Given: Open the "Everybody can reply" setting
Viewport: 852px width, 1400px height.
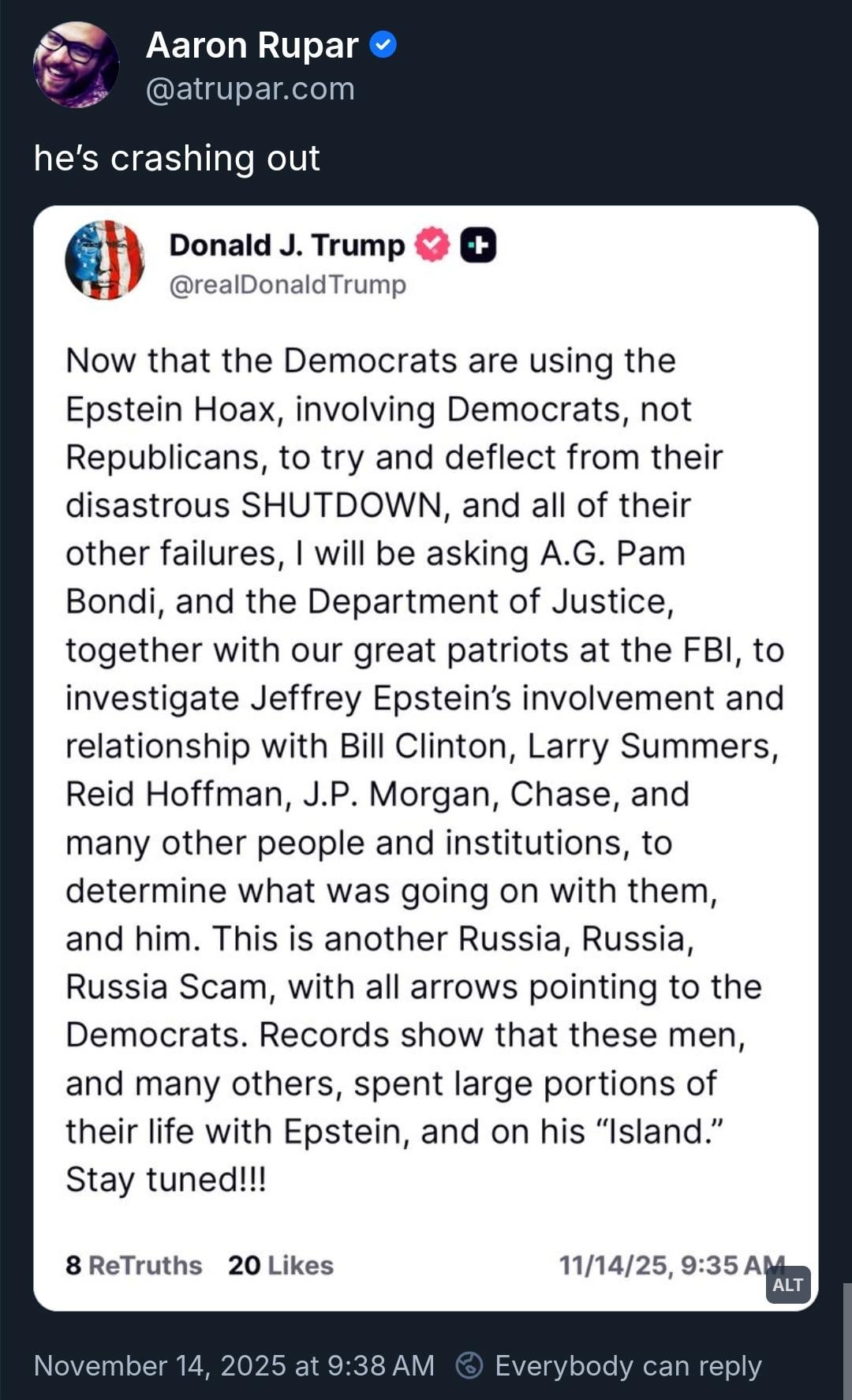Looking at the screenshot, I should click(628, 1365).
